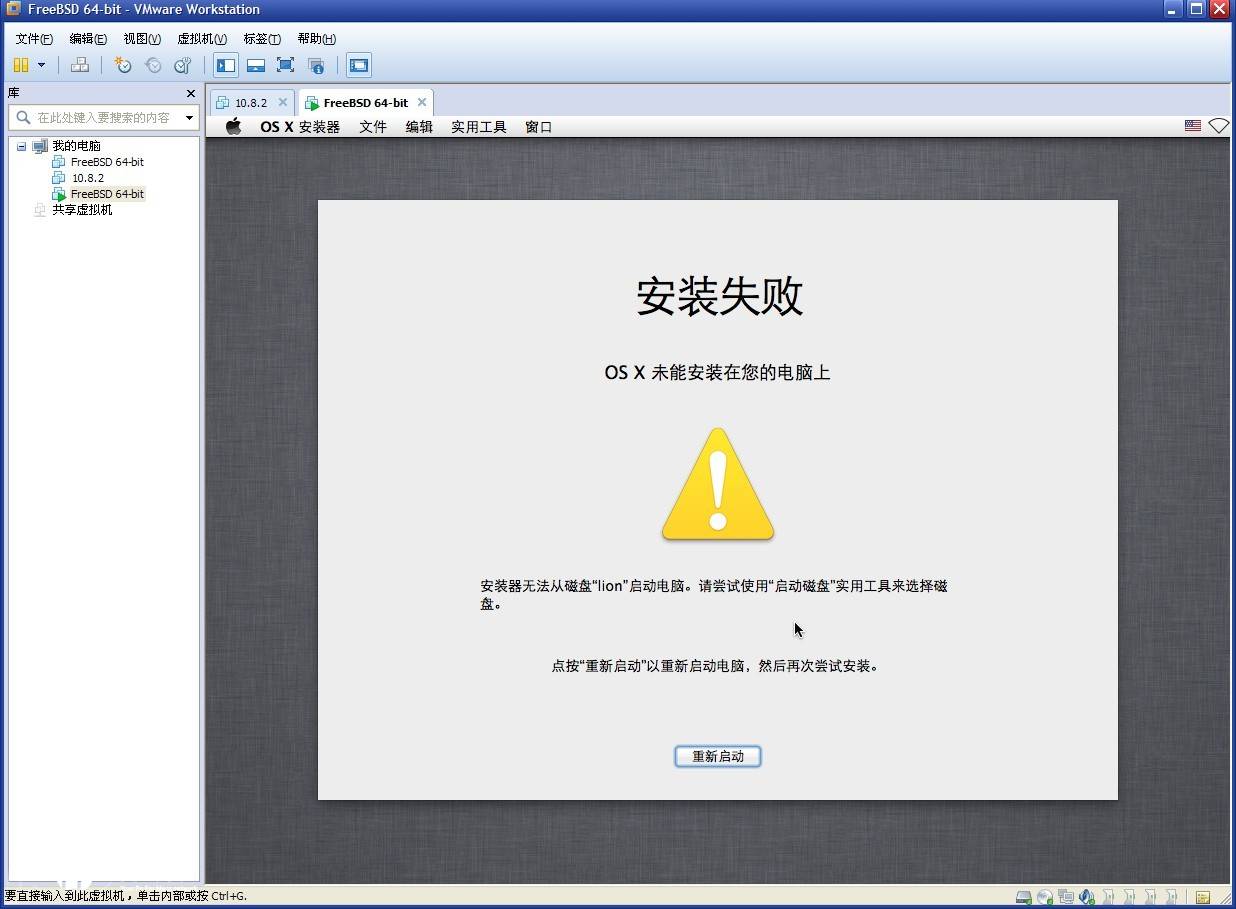The image size is (1236, 909).
Task: Toggle the console view thumbnail bar
Action: click(255, 64)
